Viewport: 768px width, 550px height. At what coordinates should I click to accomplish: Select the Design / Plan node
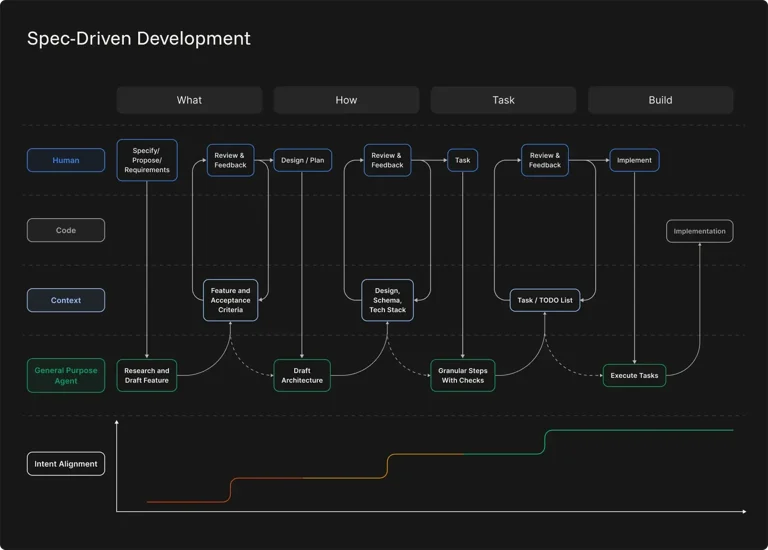(302, 160)
